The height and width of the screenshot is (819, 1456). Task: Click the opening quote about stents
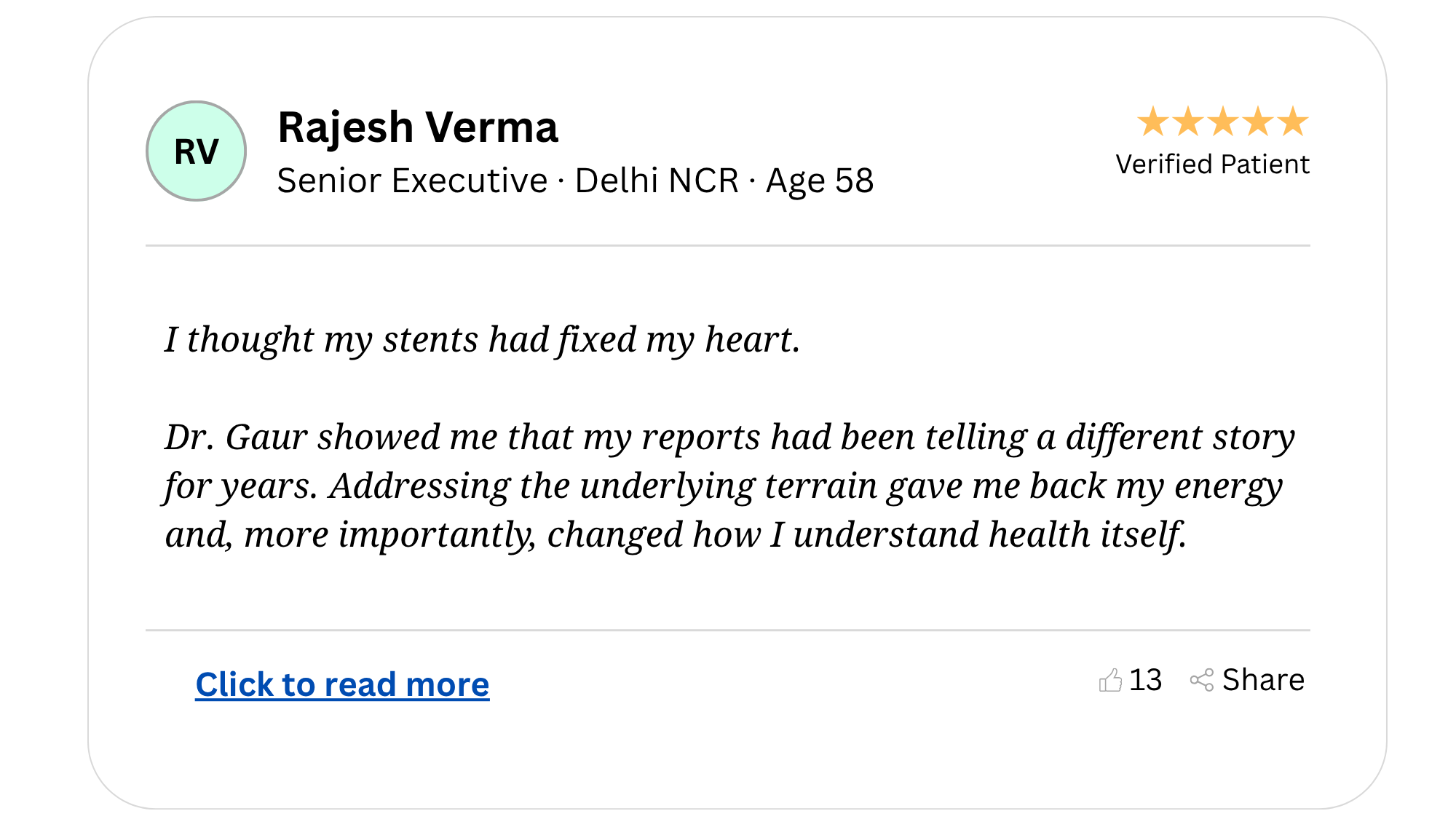click(483, 339)
